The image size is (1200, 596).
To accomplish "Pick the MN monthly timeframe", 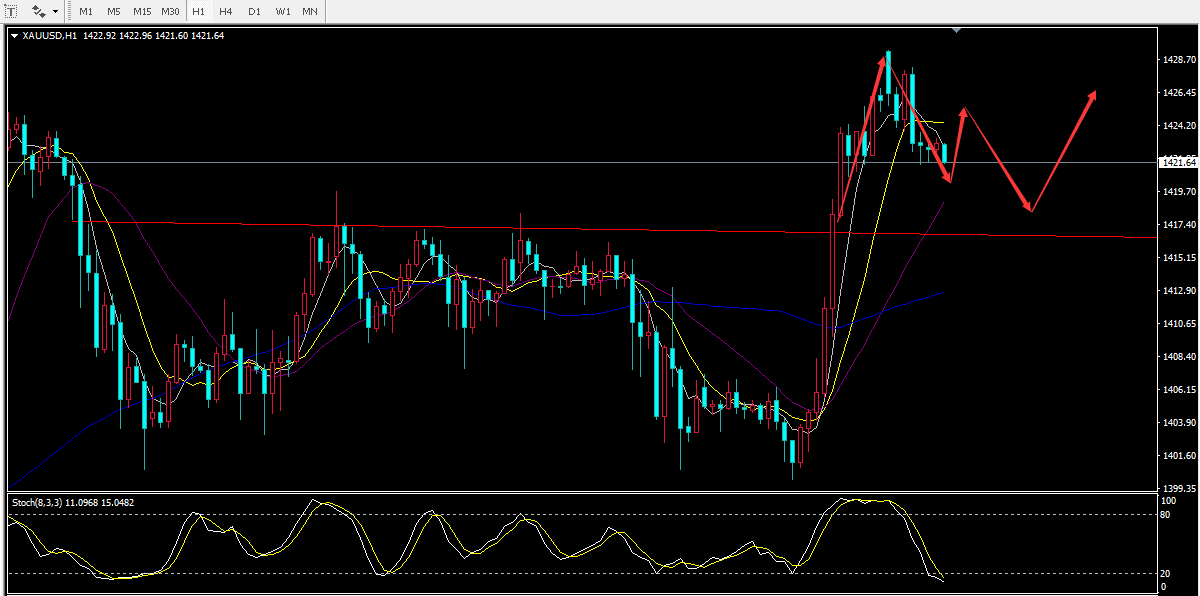I will click(310, 12).
